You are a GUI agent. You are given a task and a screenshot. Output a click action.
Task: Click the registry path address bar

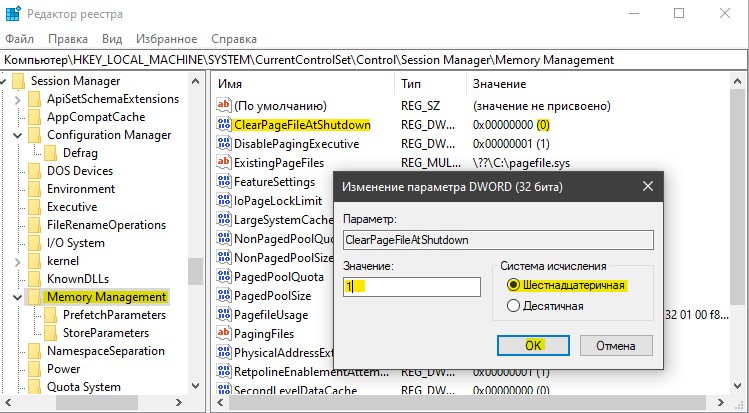click(374, 60)
